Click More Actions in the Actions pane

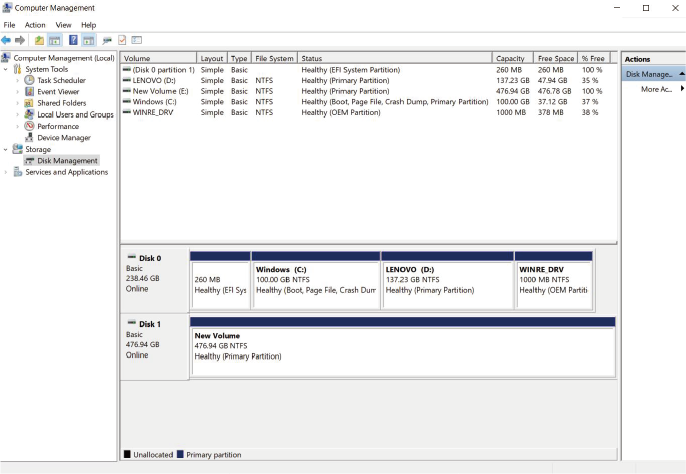[x=657, y=89]
